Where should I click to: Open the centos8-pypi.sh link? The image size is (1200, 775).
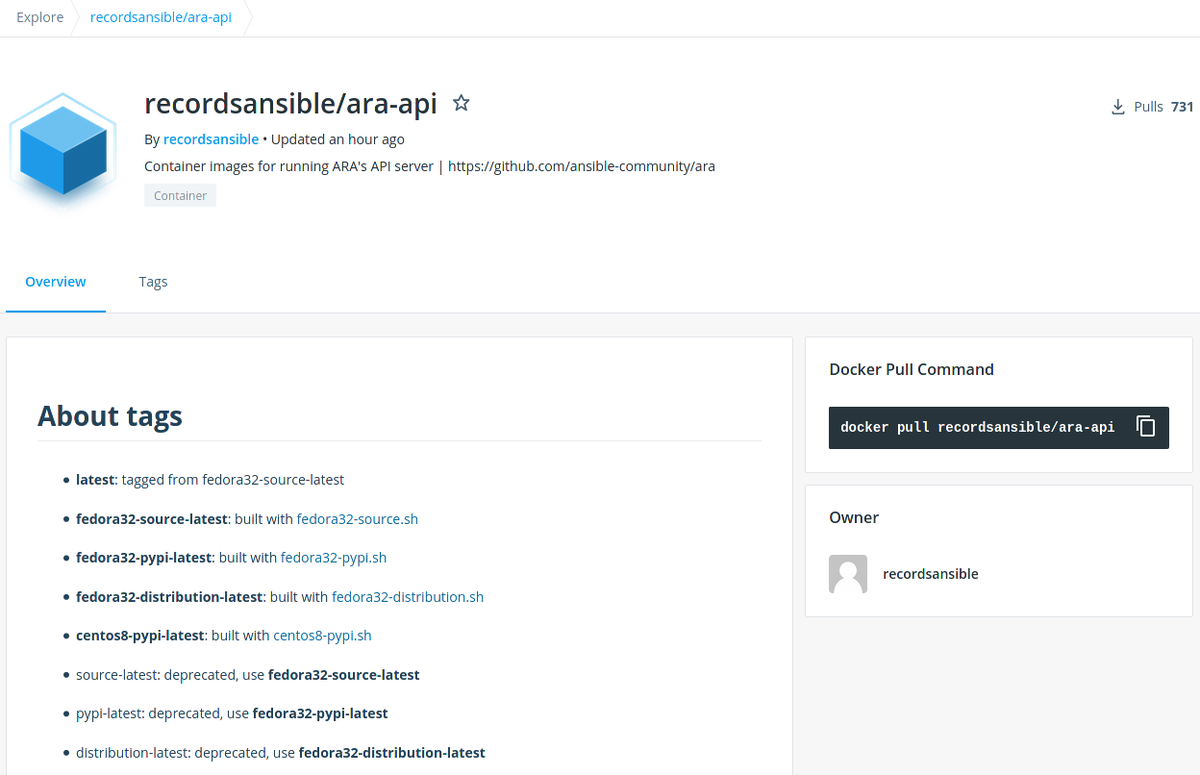[x=322, y=635]
